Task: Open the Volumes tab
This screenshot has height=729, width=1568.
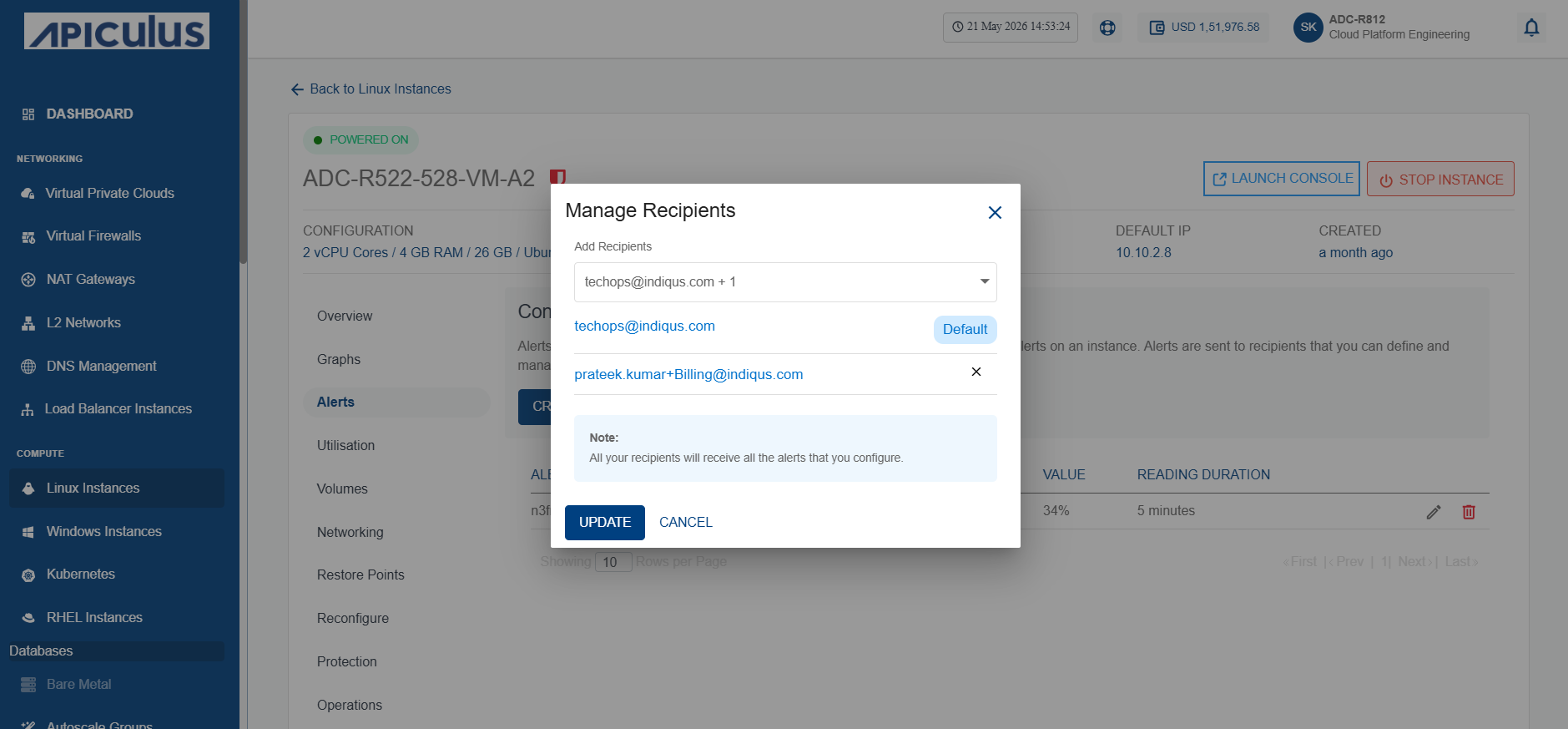Action: pos(342,489)
